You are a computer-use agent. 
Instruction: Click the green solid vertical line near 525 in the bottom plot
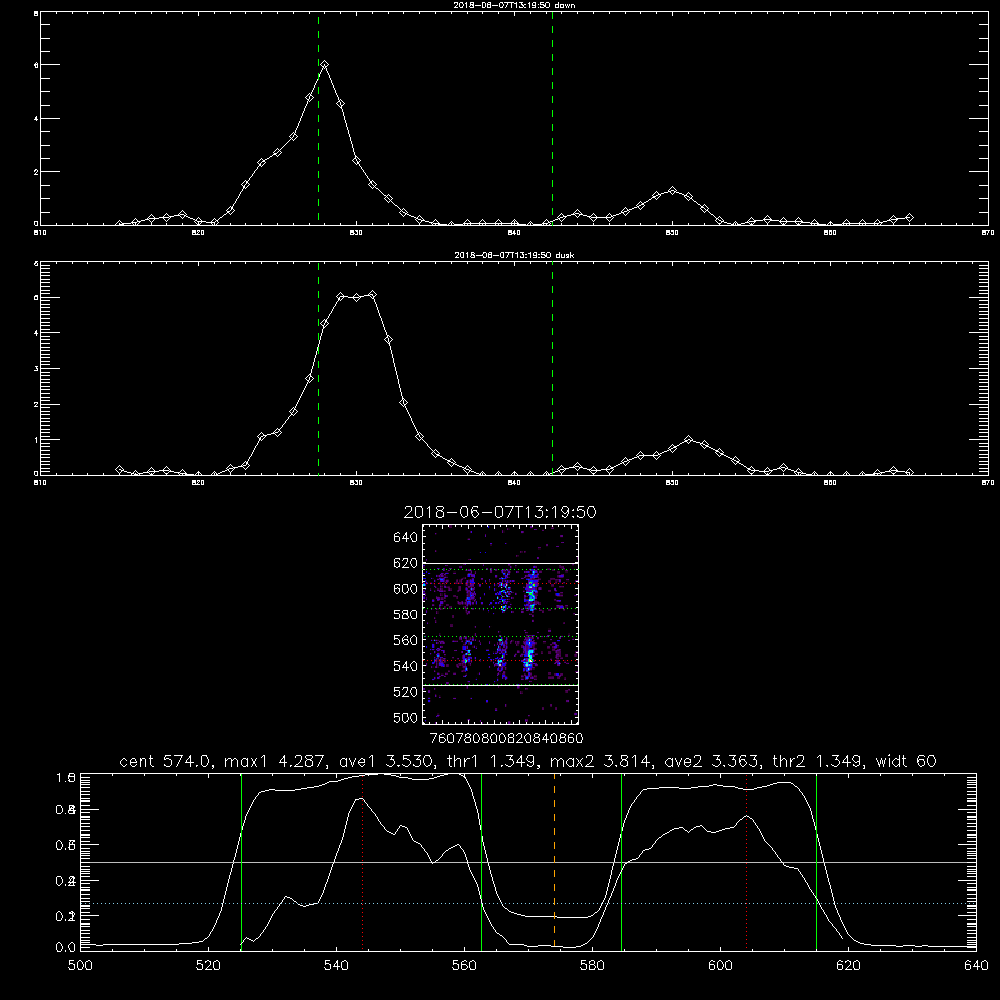[241, 862]
